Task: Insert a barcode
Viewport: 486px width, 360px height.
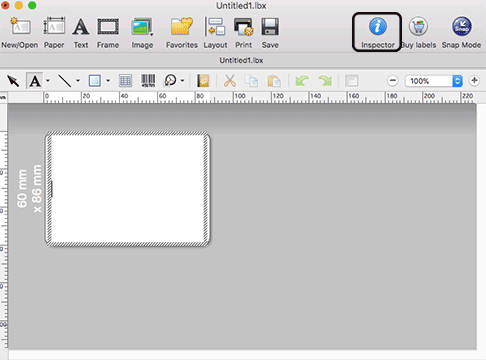Action: coord(148,81)
